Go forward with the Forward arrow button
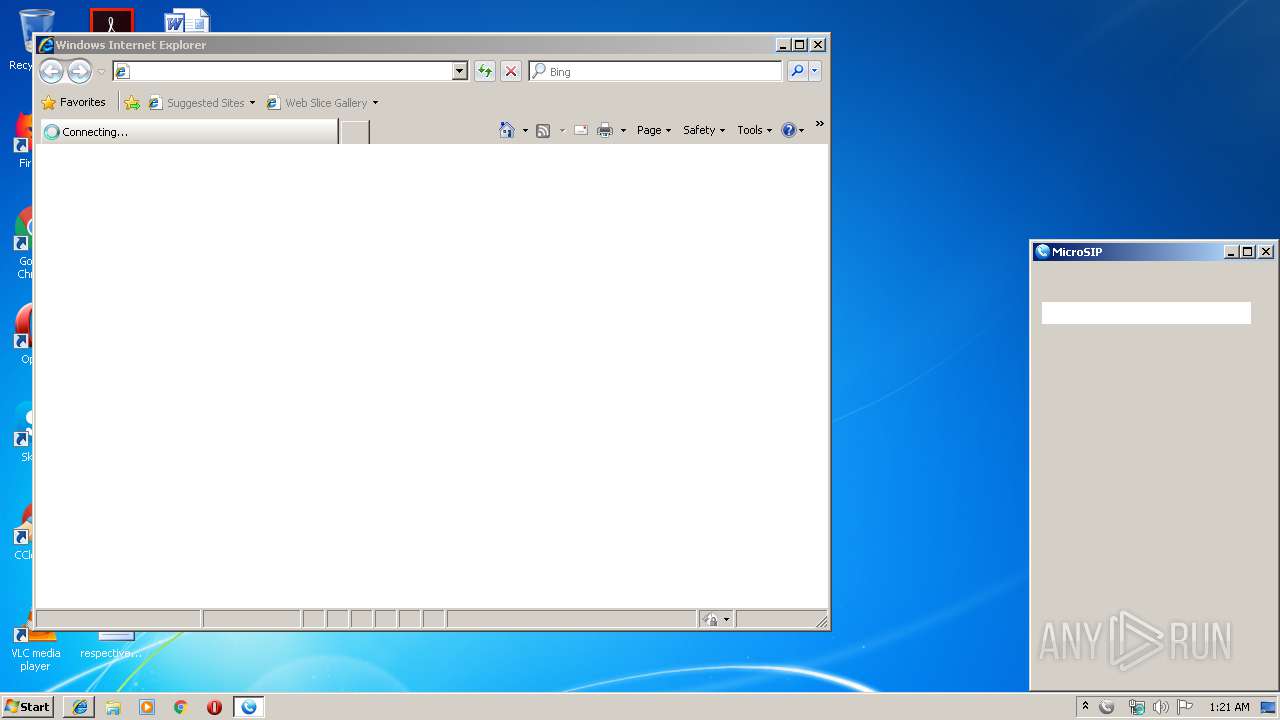 point(79,71)
